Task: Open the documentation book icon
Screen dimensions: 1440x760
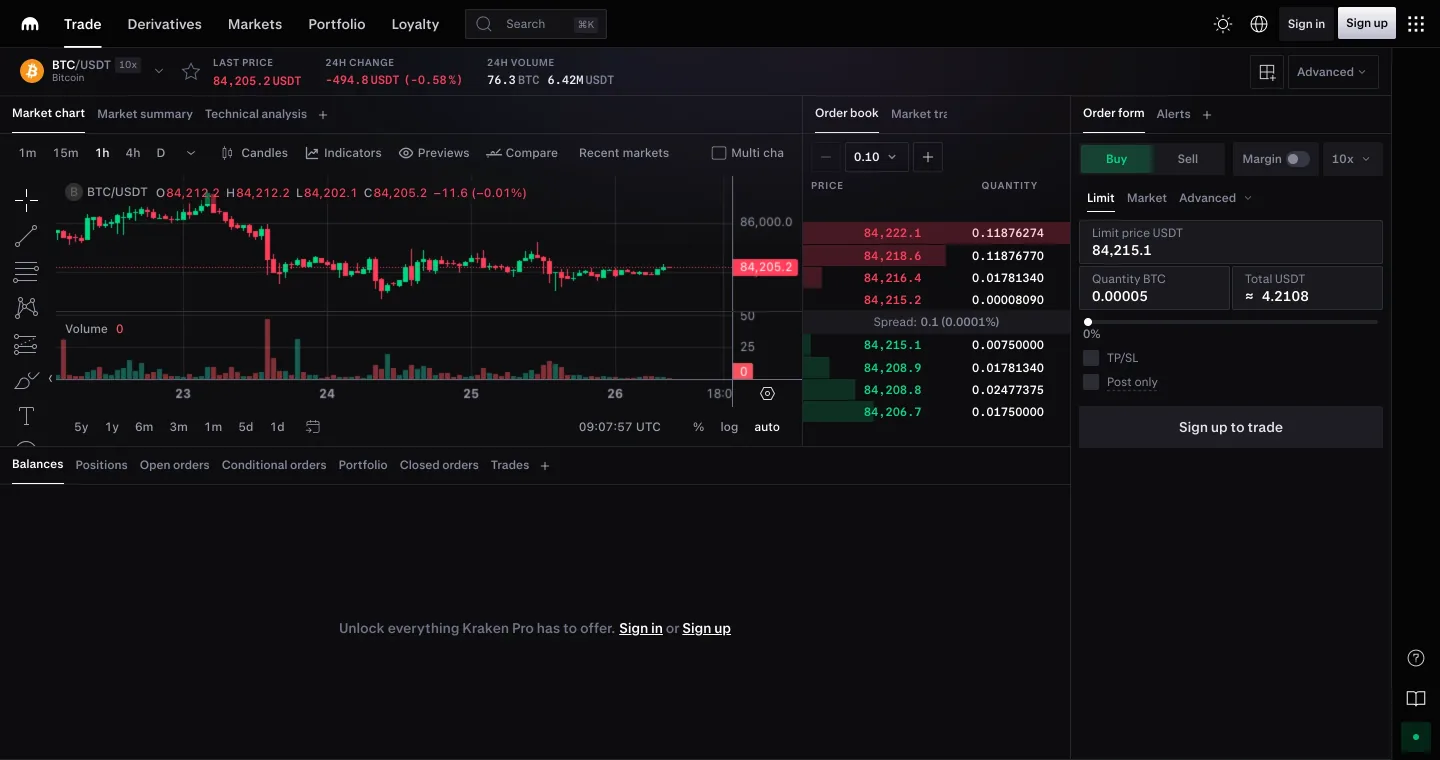Action: [1415, 699]
